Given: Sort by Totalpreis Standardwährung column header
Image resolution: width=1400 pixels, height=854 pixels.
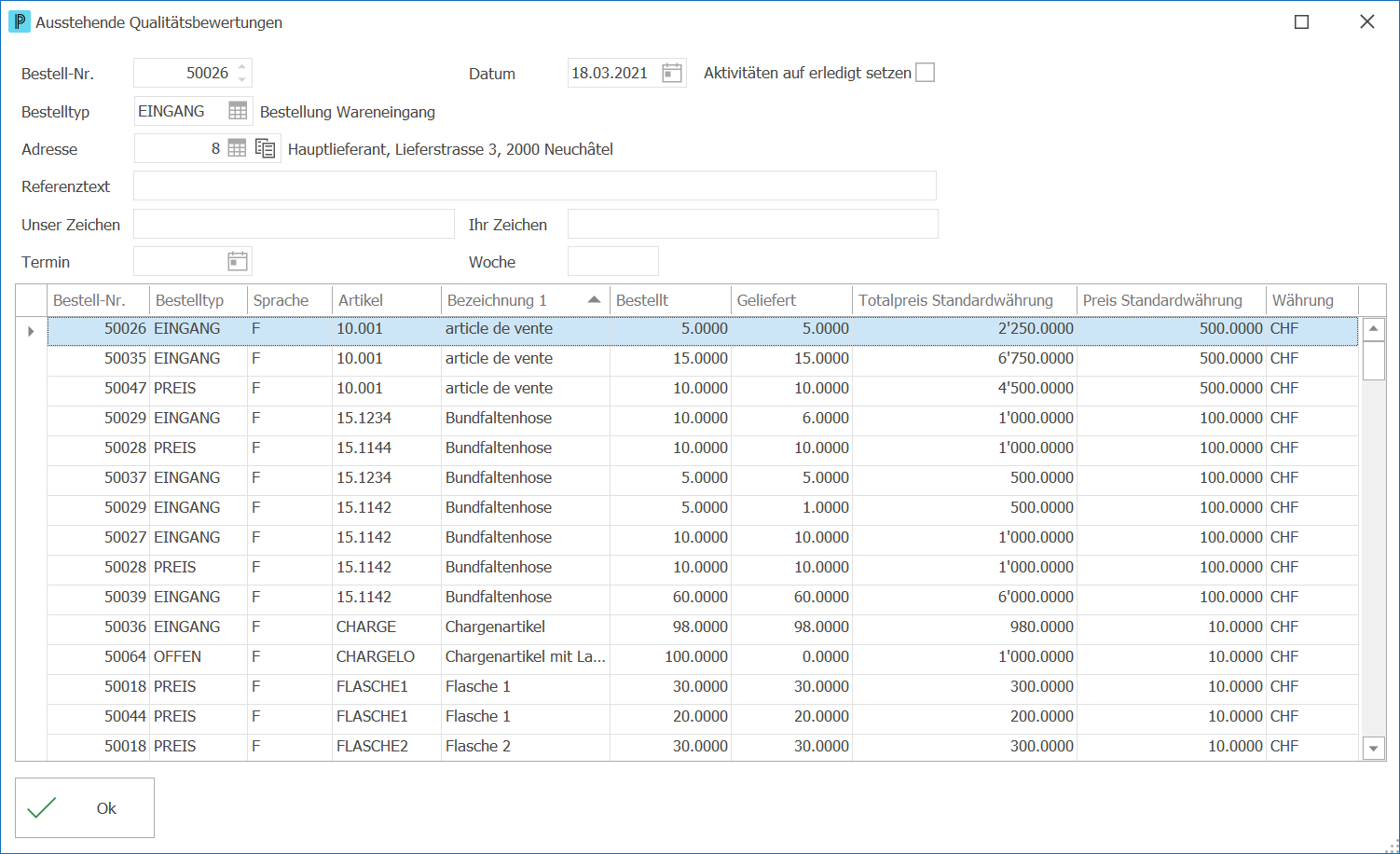Looking at the screenshot, I should (965, 300).
